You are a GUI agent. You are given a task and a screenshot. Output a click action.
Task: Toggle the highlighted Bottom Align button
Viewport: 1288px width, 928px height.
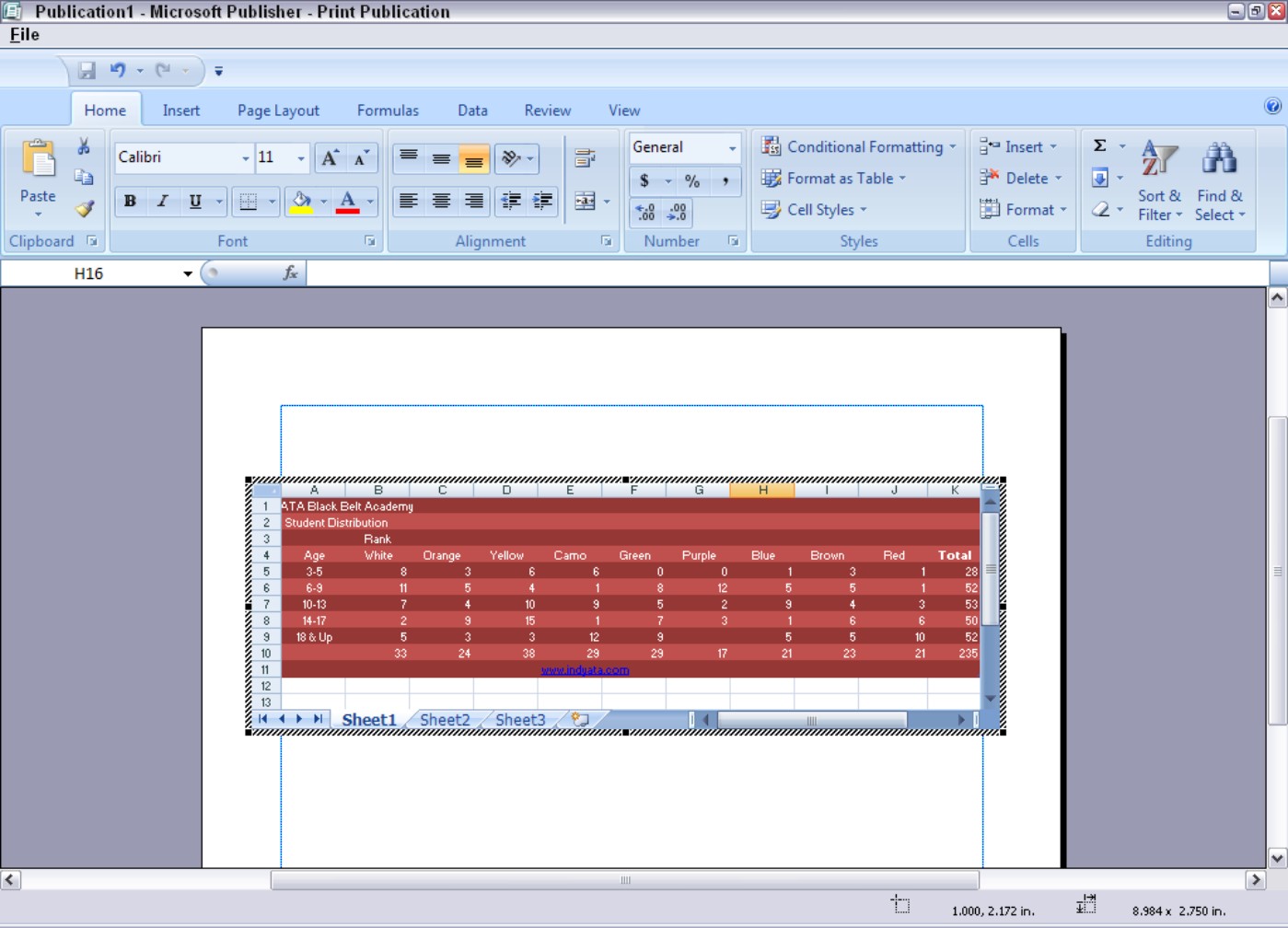[x=474, y=159]
